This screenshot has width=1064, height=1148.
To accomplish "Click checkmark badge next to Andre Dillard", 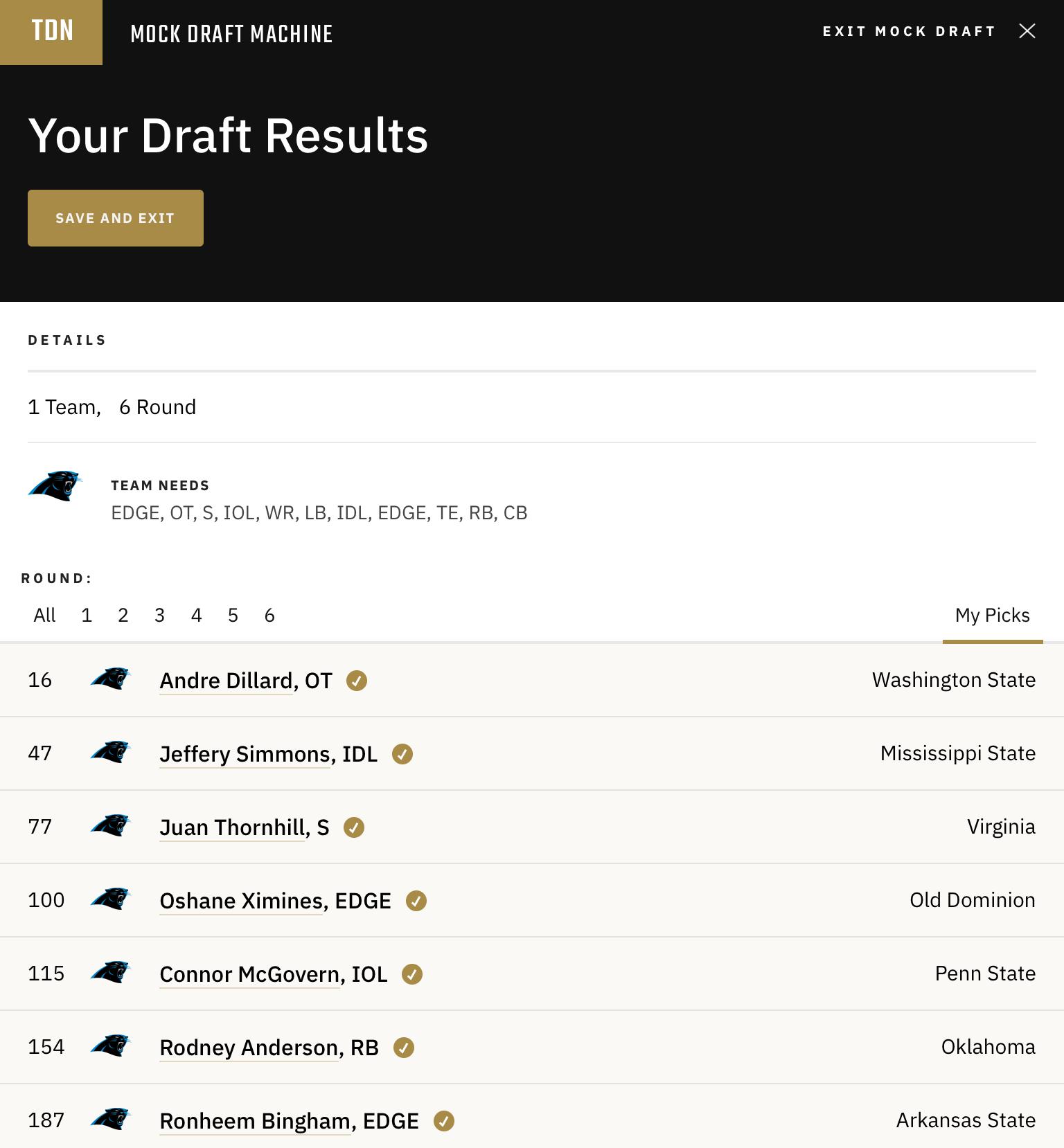I will tap(357, 681).
